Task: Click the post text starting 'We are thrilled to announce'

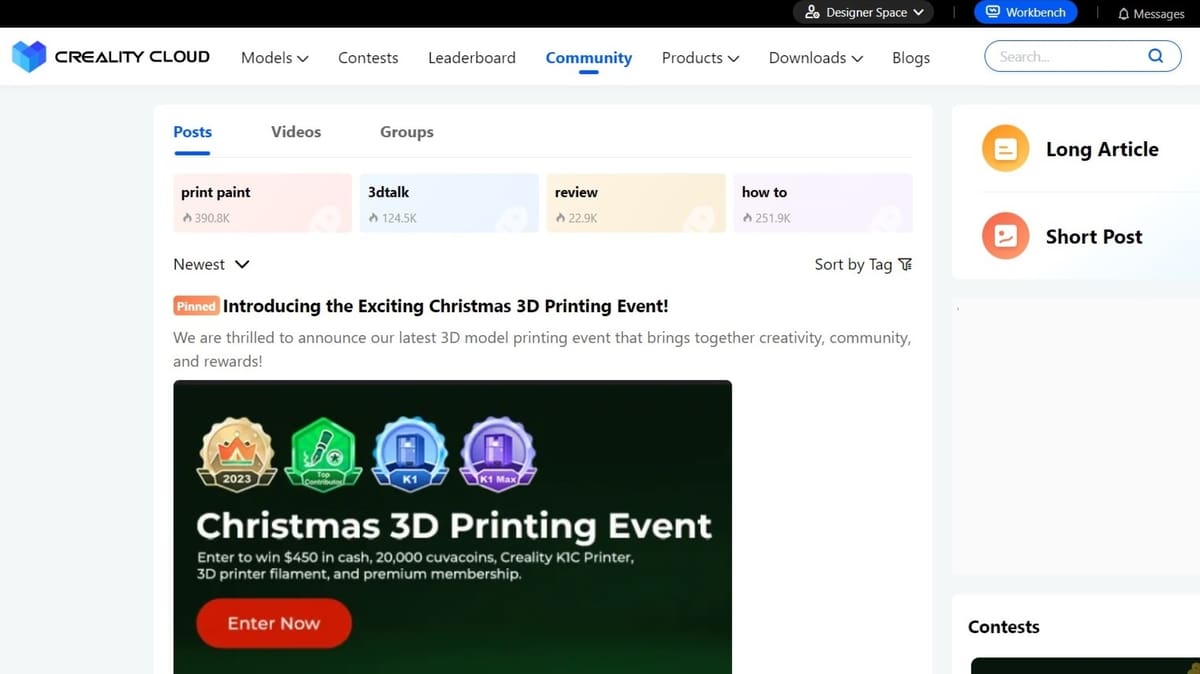Action: point(542,349)
